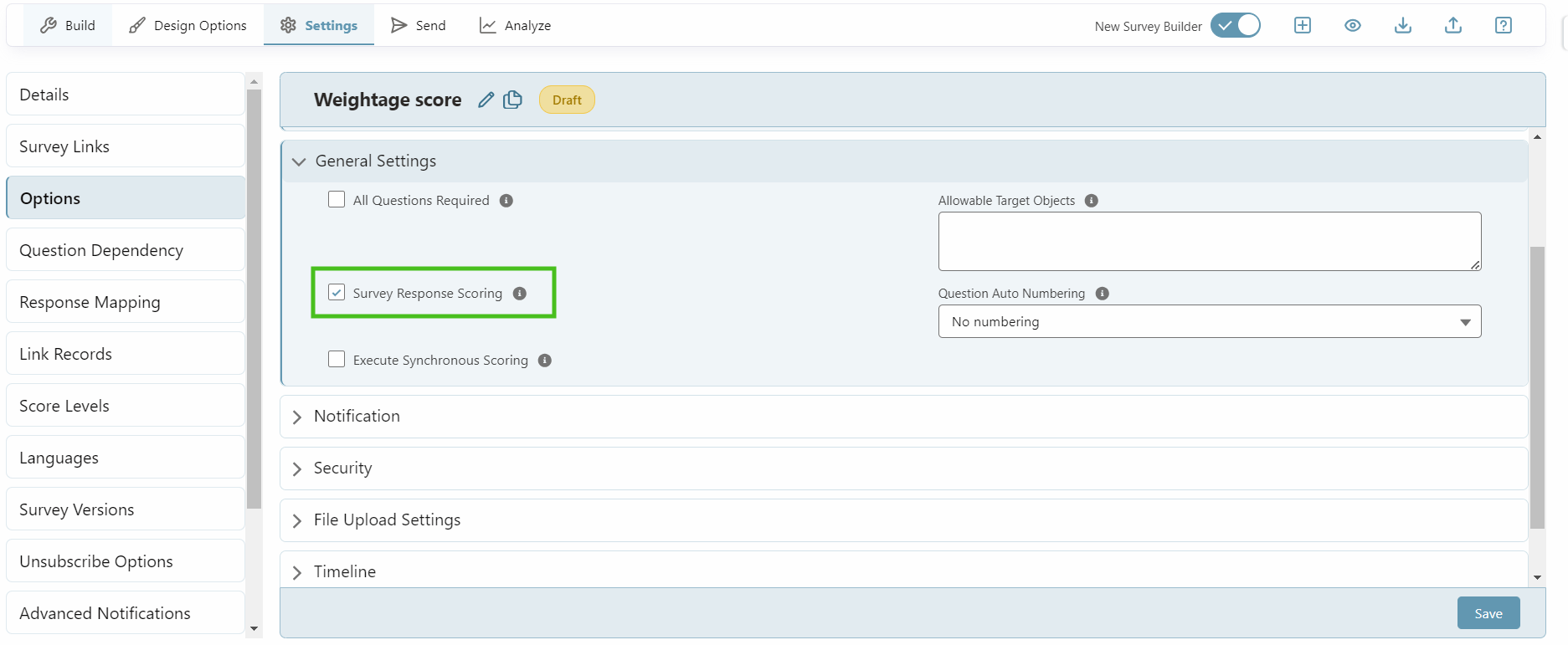The height and width of the screenshot is (645, 1568).
Task: Select the Settings tab
Action: pyautogui.click(x=319, y=25)
